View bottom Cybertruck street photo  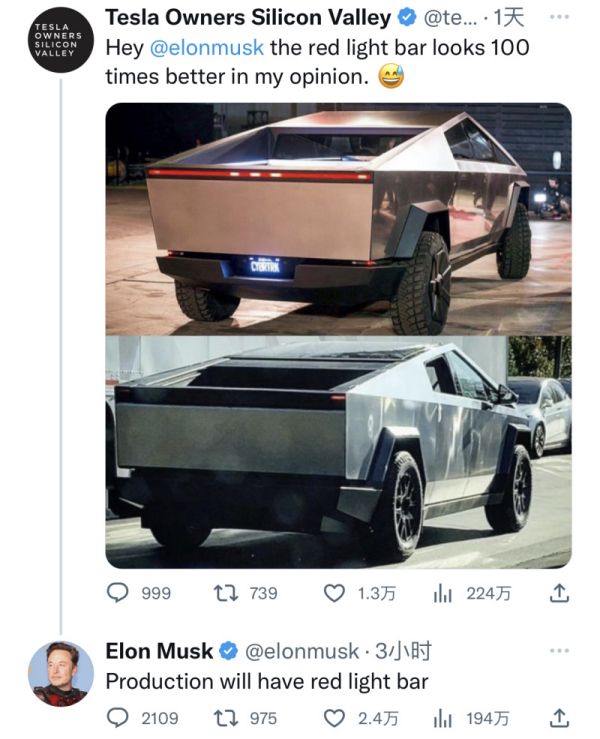(x=338, y=452)
